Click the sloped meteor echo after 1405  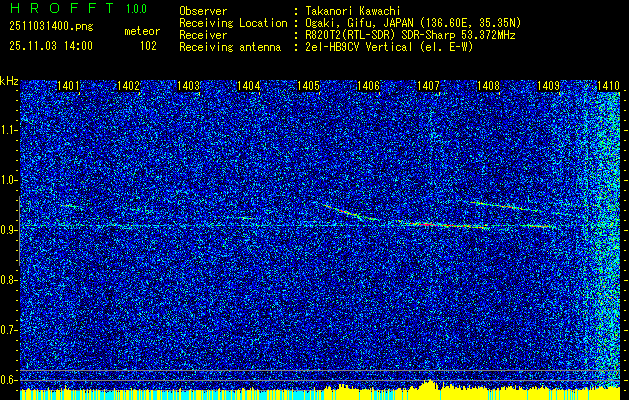[350, 212]
